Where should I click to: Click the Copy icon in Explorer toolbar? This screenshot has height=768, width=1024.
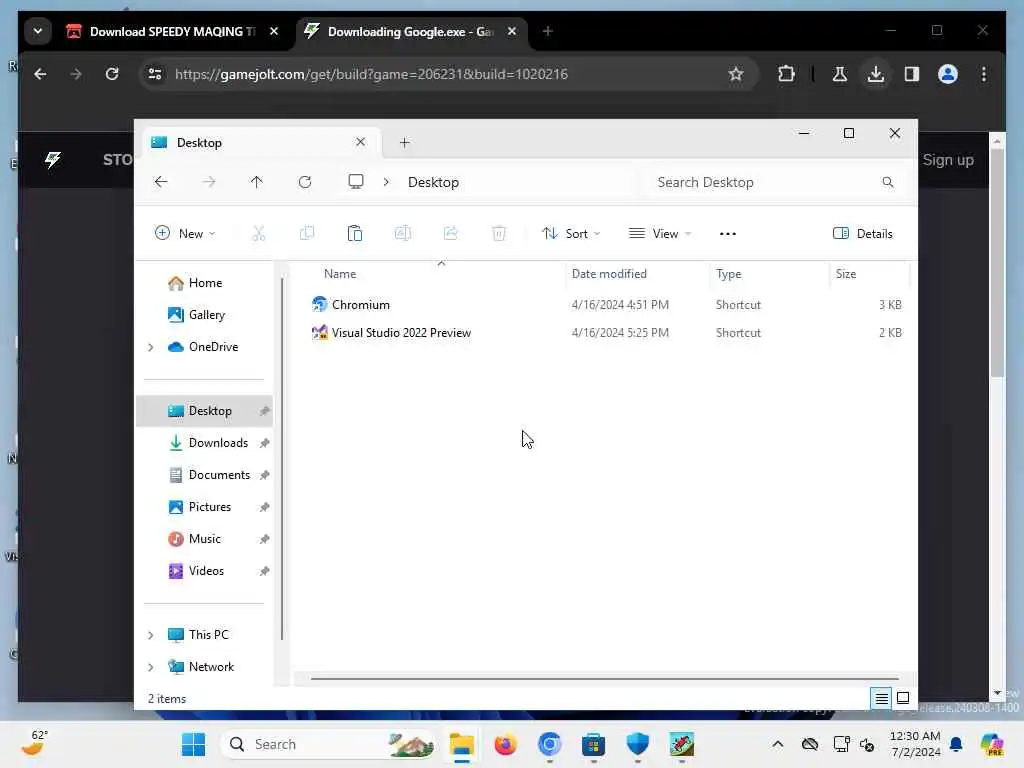coord(307,234)
